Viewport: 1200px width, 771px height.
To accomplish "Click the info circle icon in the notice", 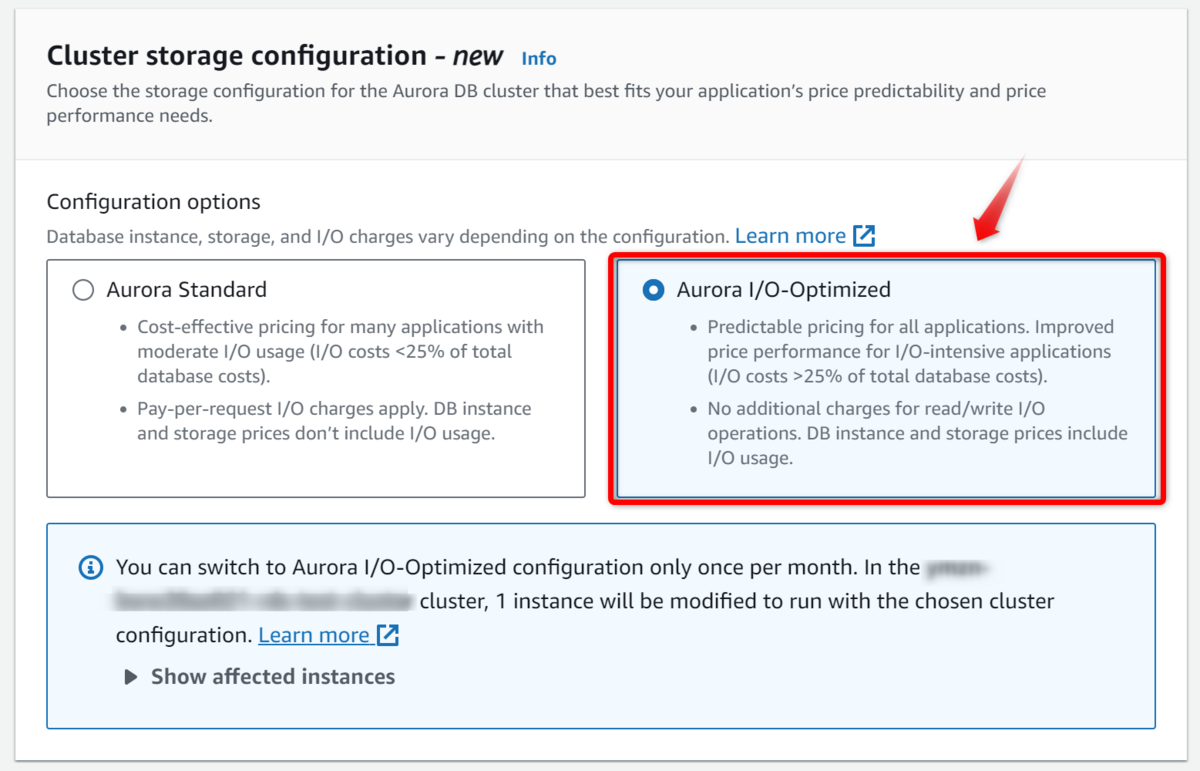I will [x=90, y=568].
